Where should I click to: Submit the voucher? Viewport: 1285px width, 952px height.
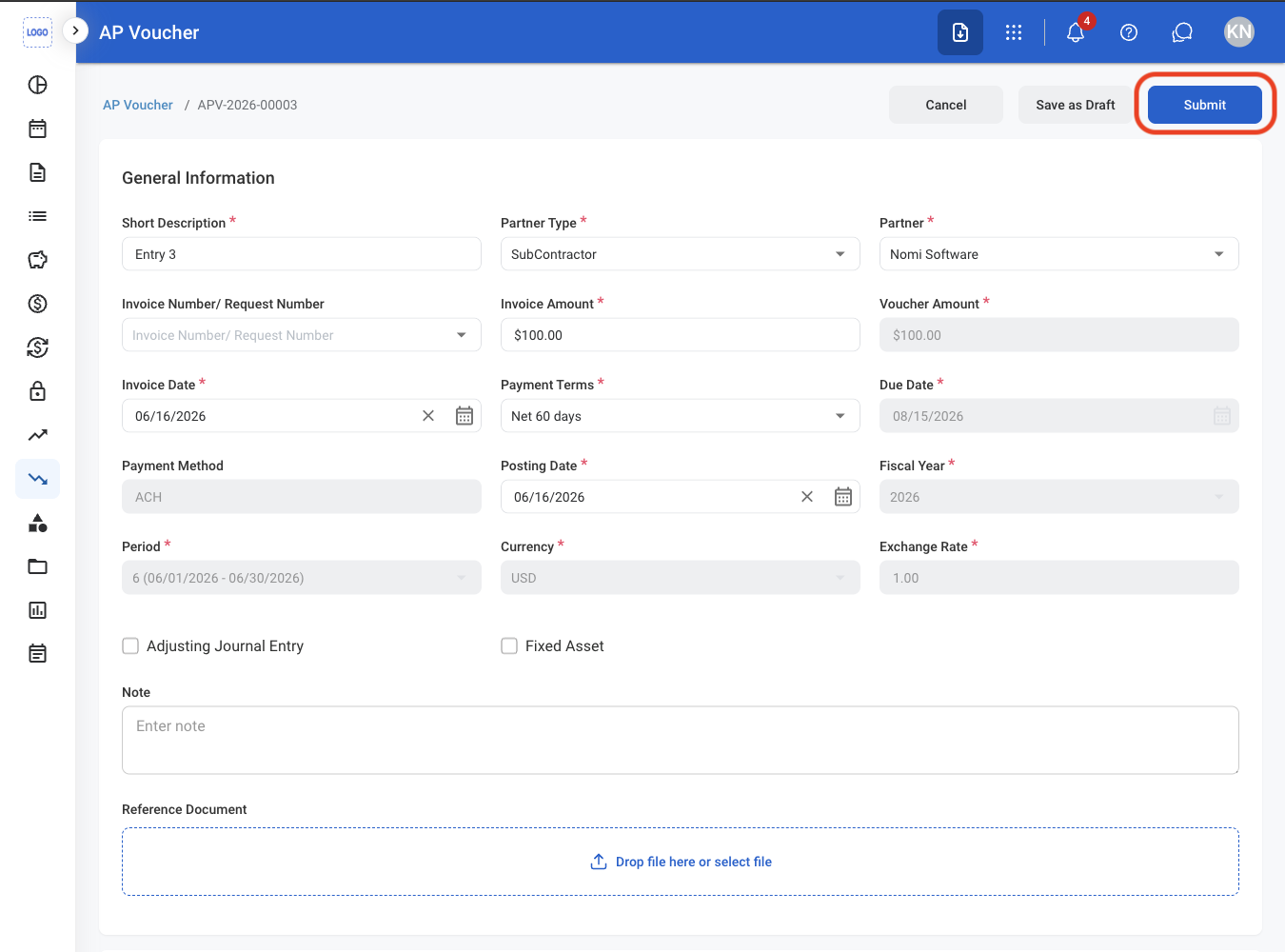[1205, 105]
